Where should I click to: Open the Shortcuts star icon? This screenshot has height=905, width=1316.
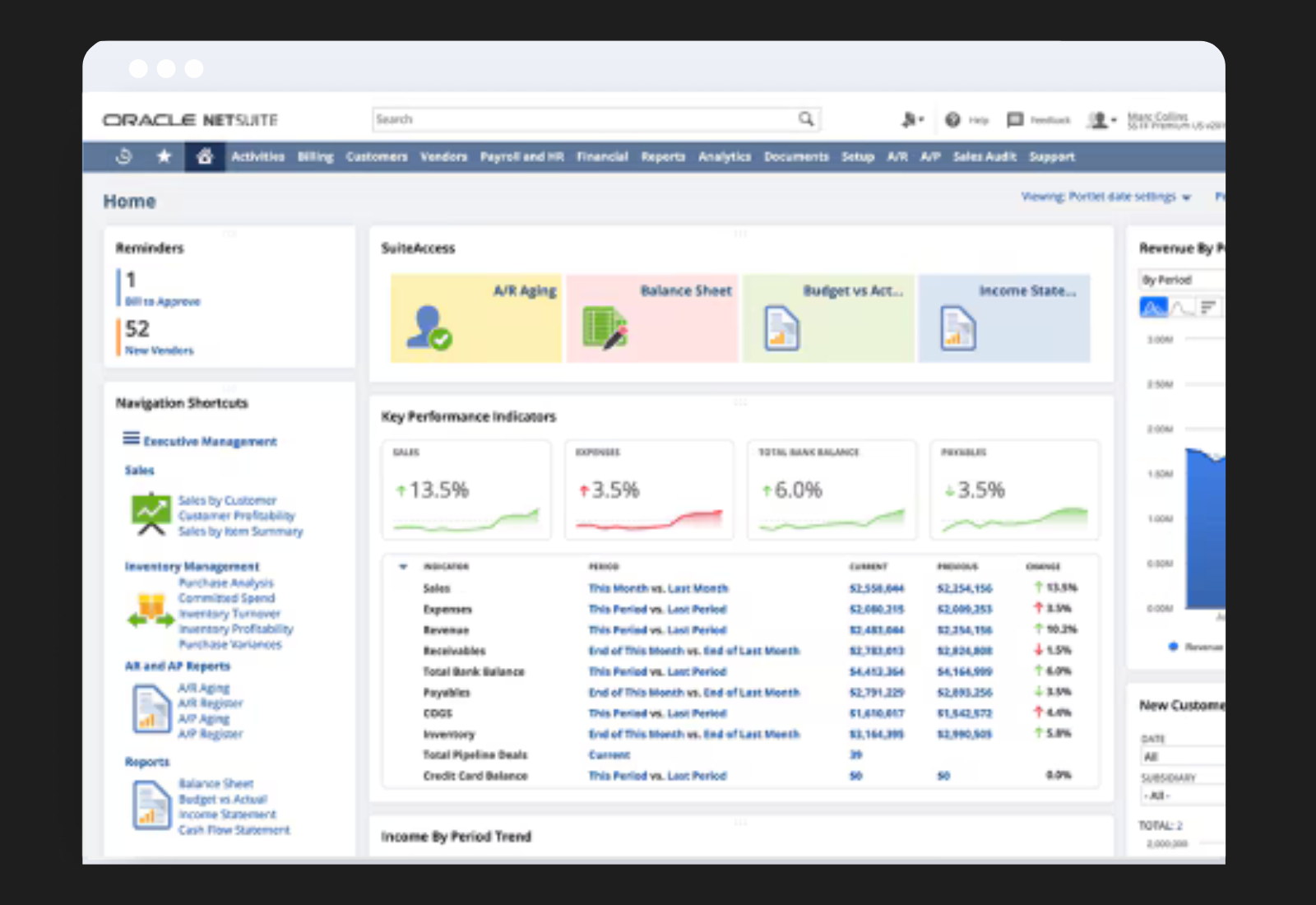pos(164,156)
